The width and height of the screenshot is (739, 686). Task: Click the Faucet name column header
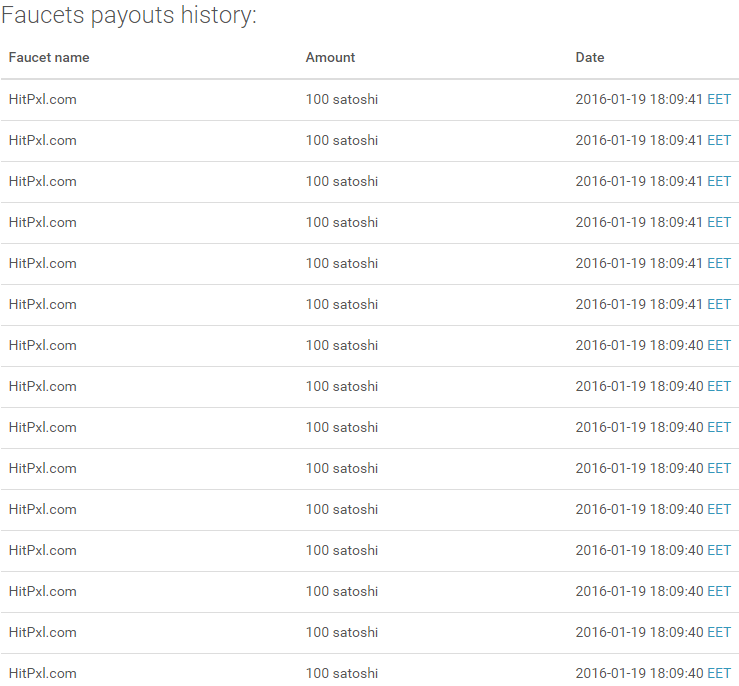pyautogui.click(x=49, y=57)
